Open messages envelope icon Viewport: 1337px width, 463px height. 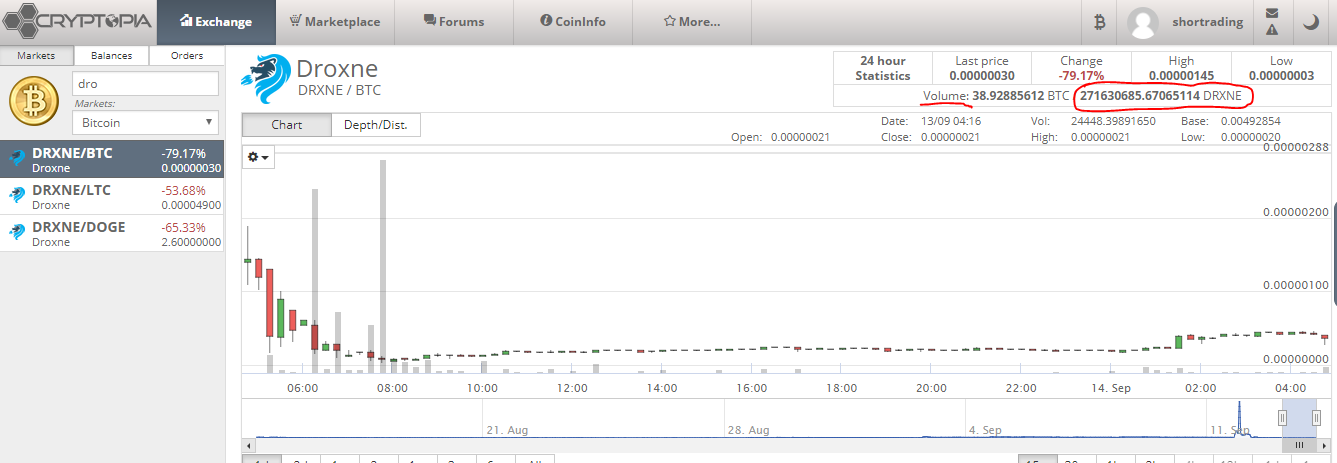coord(1272,14)
